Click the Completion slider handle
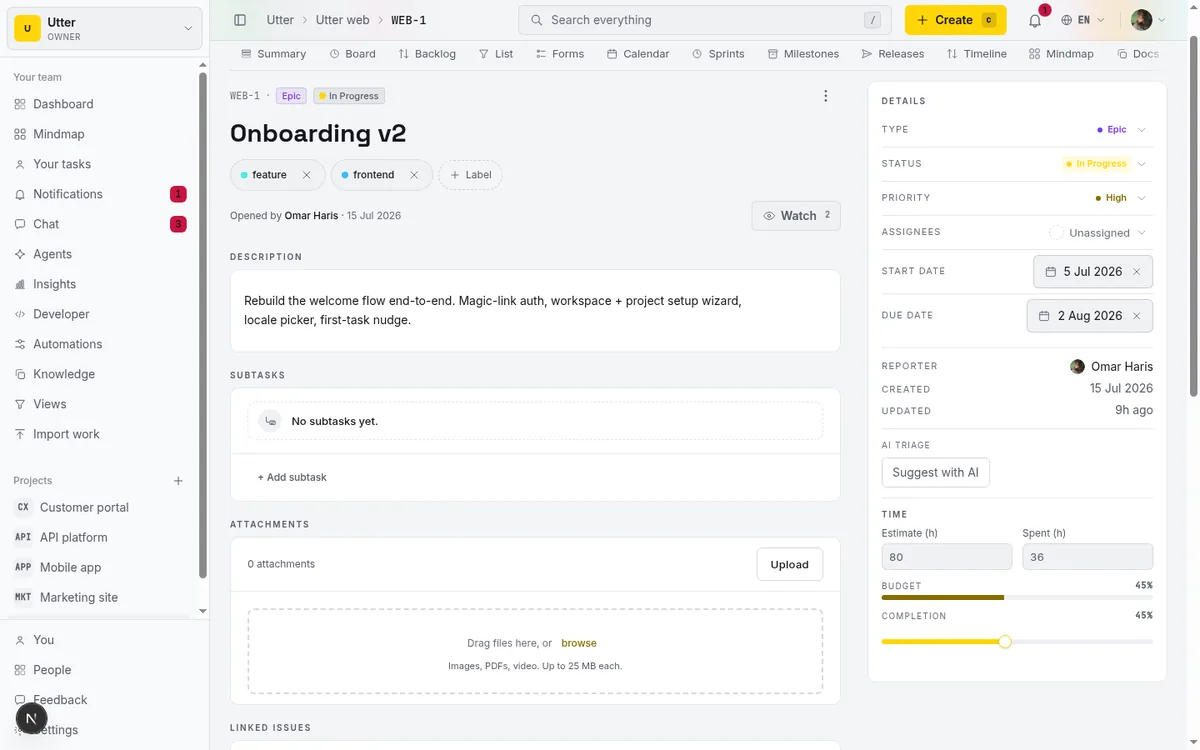Viewport: 1200px width, 750px height. coord(1005,642)
